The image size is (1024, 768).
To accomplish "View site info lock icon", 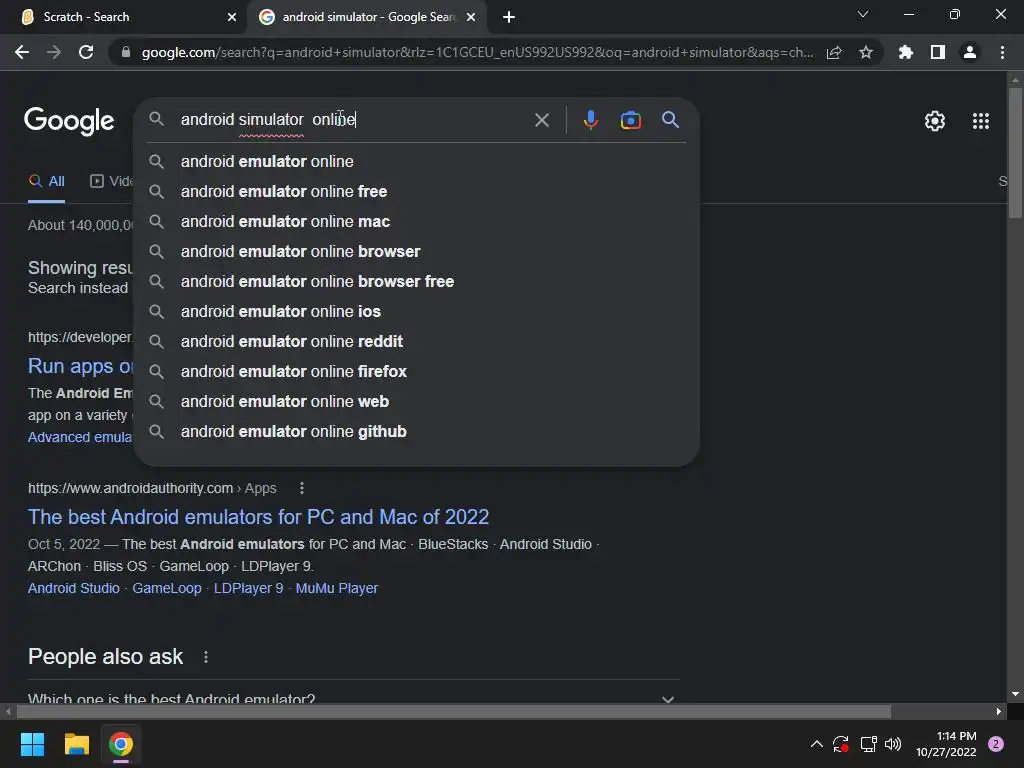I will [125, 52].
